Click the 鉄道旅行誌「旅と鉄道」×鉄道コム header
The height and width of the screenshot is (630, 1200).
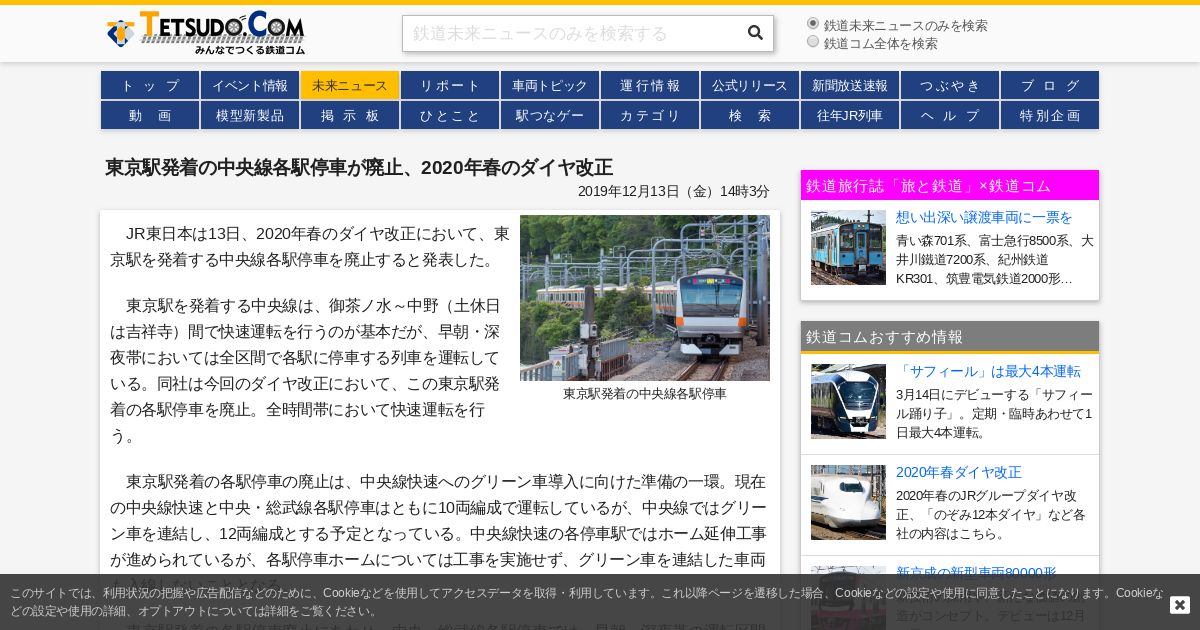pyautogui.click(x=950, y=185)
